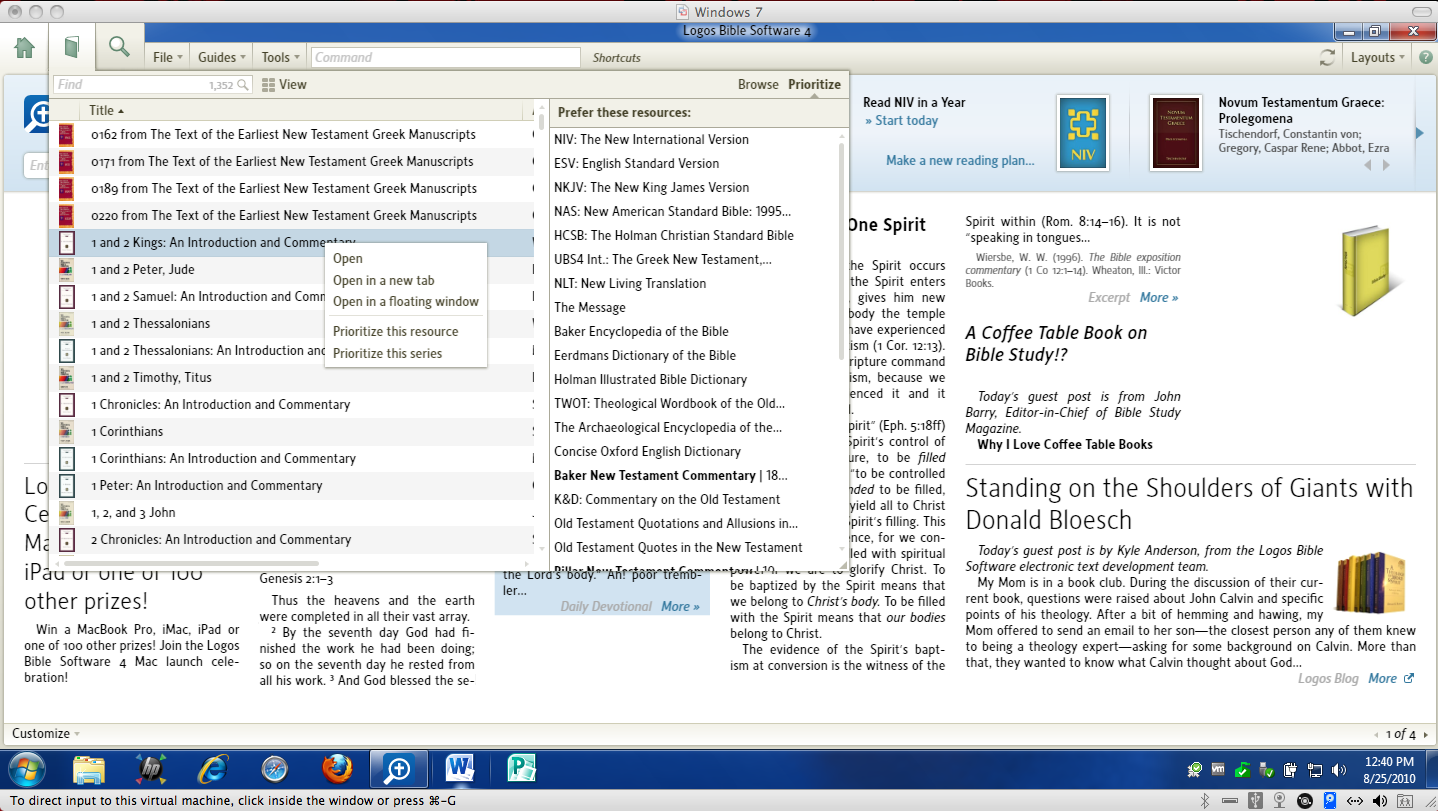Open the Home page icon
Image resolution: width=1438 pixels, height=811 pixels.
point(24,47)
